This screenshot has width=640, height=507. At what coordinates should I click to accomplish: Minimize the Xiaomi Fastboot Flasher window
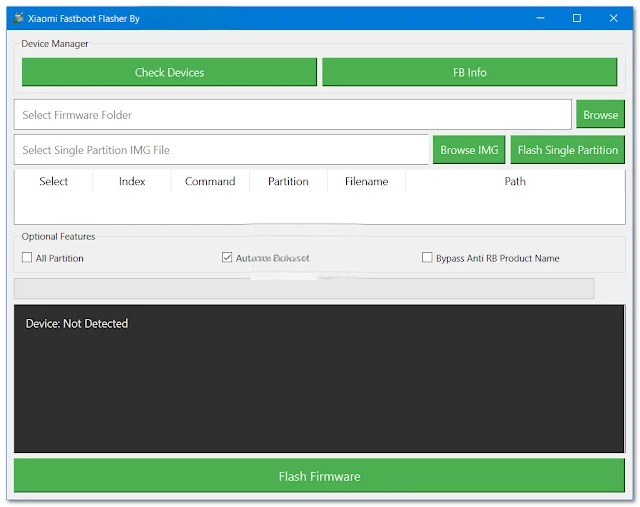tap(540, 18)
